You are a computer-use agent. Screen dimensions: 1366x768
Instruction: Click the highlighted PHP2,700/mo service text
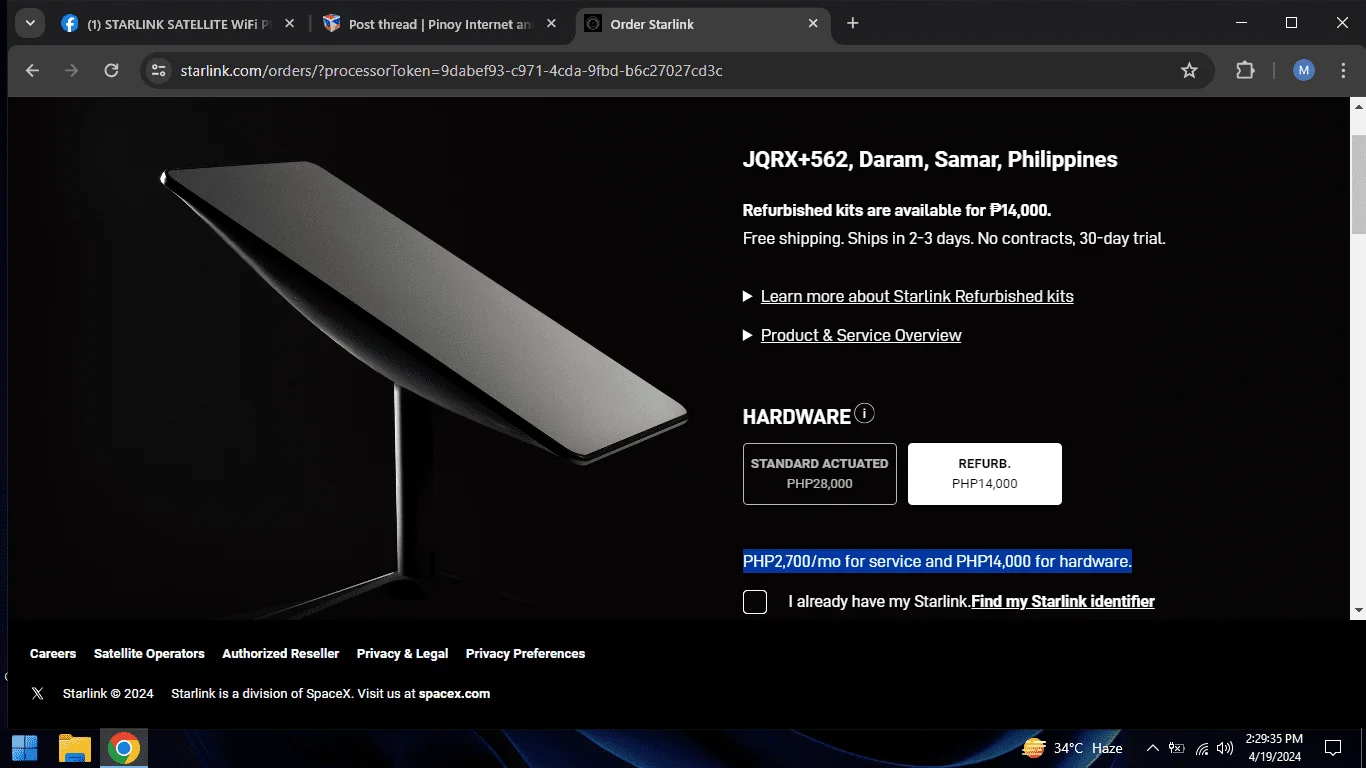[x=937, y=561]
